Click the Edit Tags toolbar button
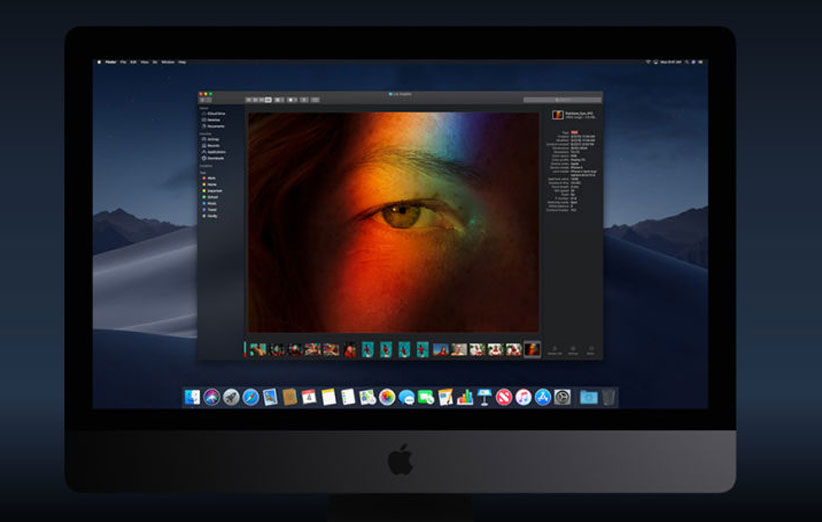 [315, 100]
